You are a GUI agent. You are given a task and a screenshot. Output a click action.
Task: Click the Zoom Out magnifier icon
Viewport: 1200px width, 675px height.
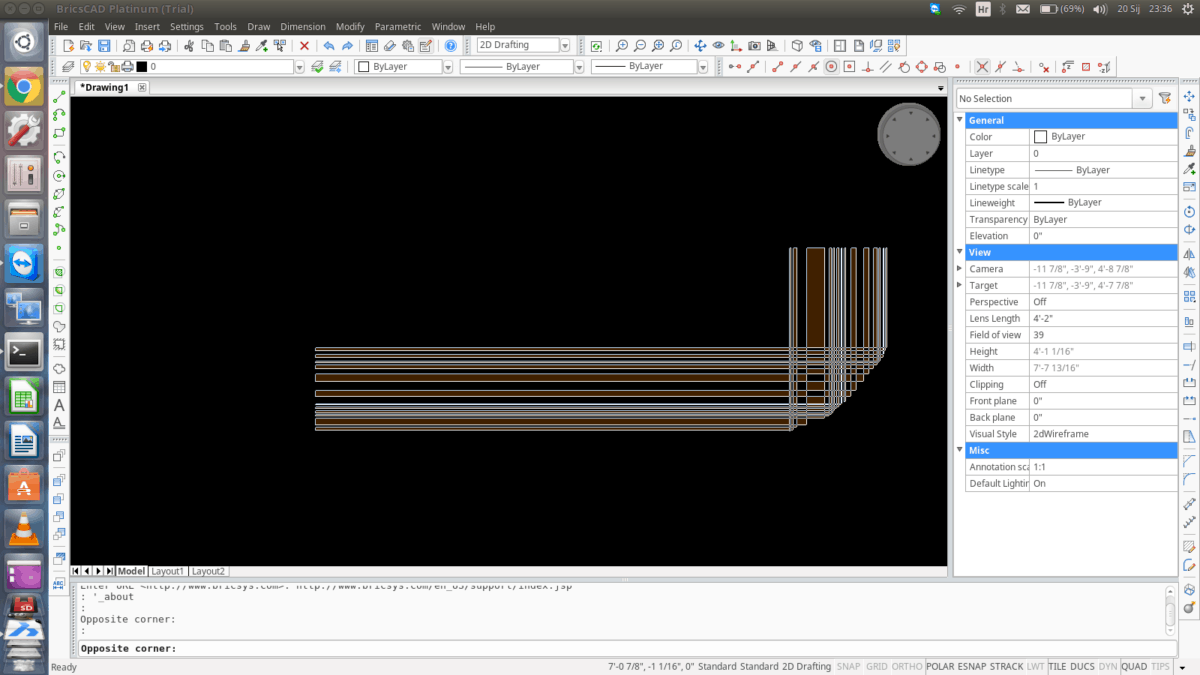click(x=640, y=46)
